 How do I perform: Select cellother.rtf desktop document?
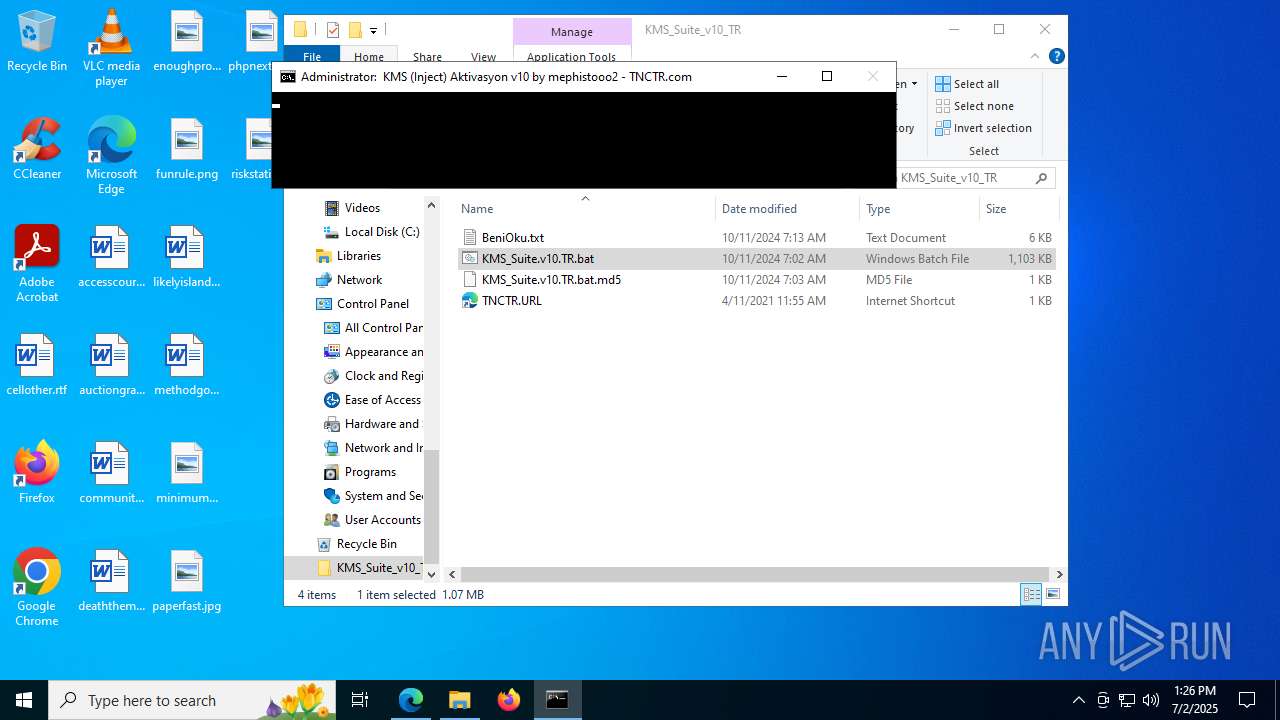[x=37, y=364]
